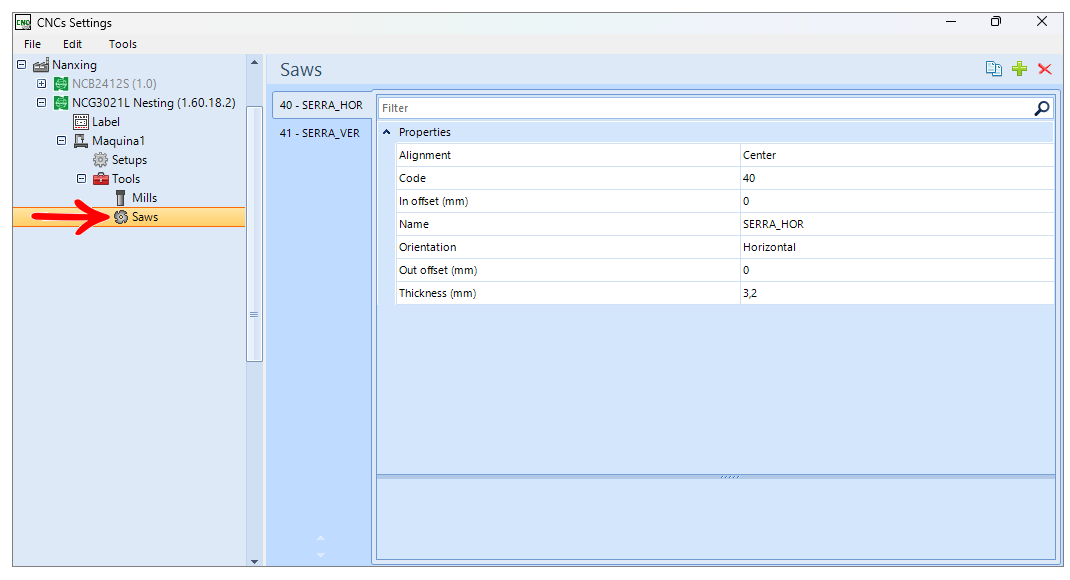Expand the NCB2412S (1.0) node
This screenshot has height=580, width=1070.
click(42, 84)
